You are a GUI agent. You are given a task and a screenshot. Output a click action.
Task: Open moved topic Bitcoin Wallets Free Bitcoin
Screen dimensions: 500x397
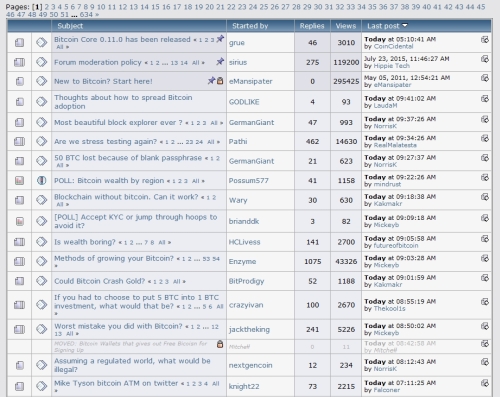(x=131, y=347)
